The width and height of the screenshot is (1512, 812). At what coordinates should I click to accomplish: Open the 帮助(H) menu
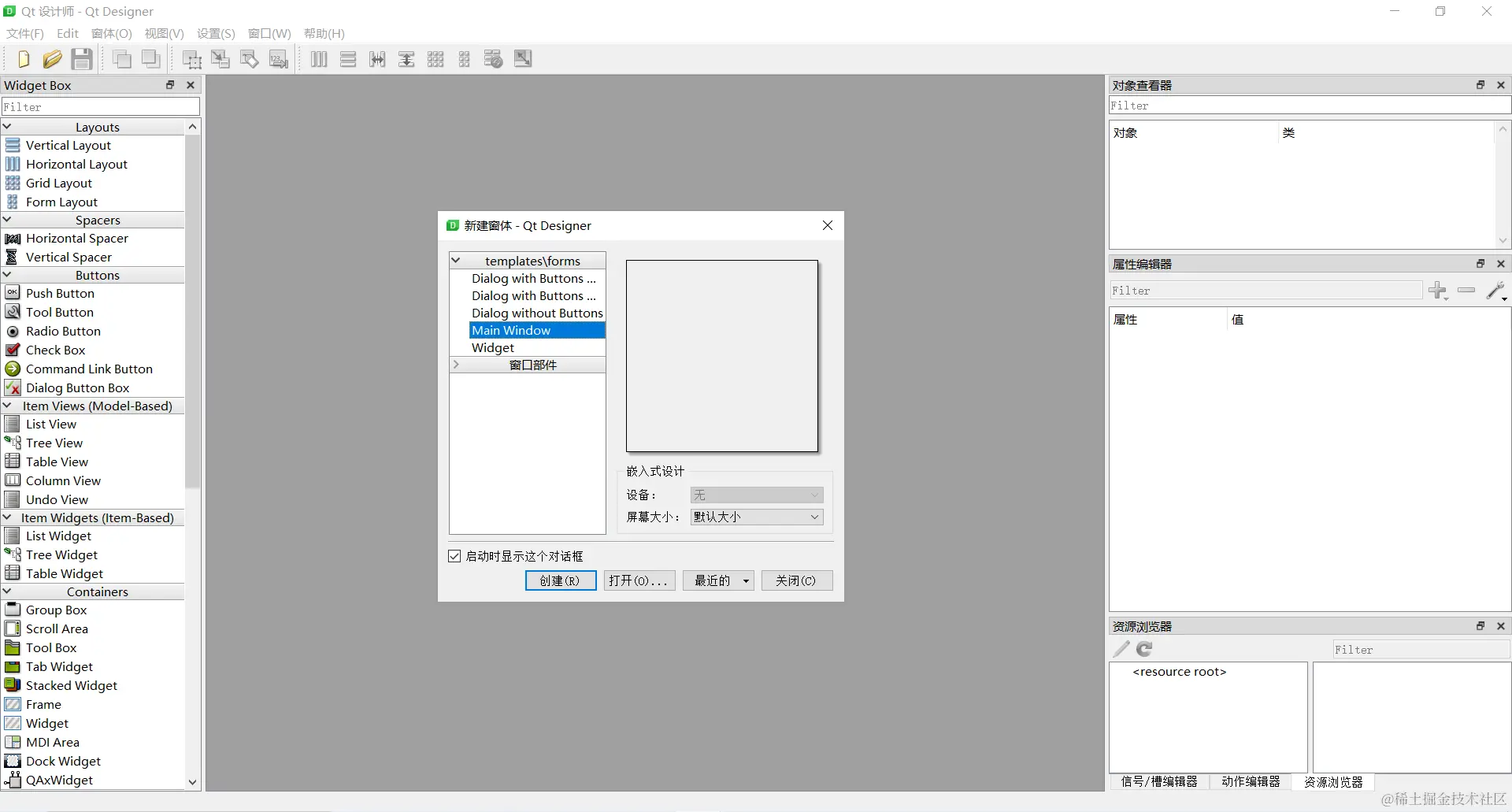324,33
